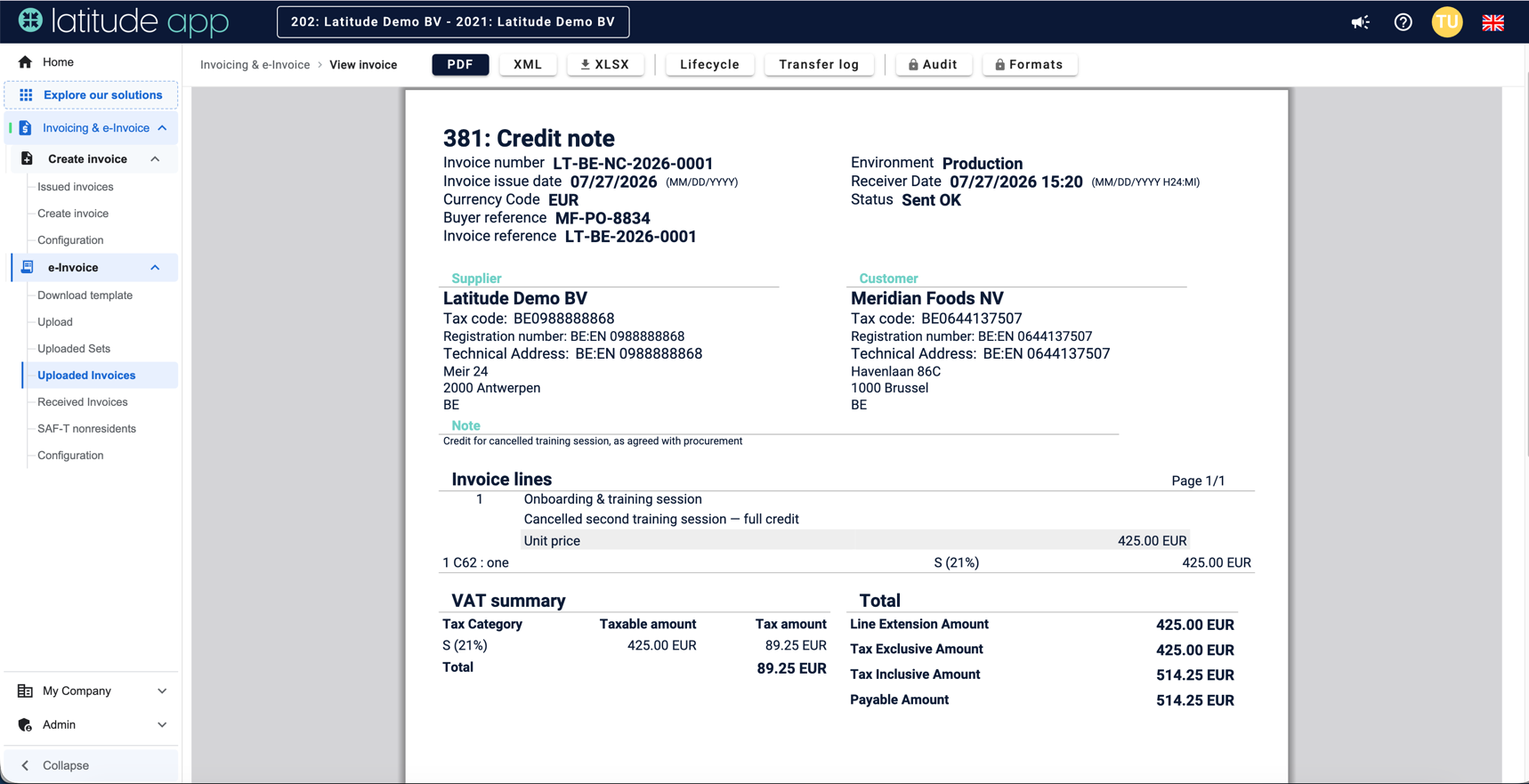Open Configuration under e-Invoice
The width and height of the screenshot is (1529, 784).
pyautogui.click(x=70, y=456)
